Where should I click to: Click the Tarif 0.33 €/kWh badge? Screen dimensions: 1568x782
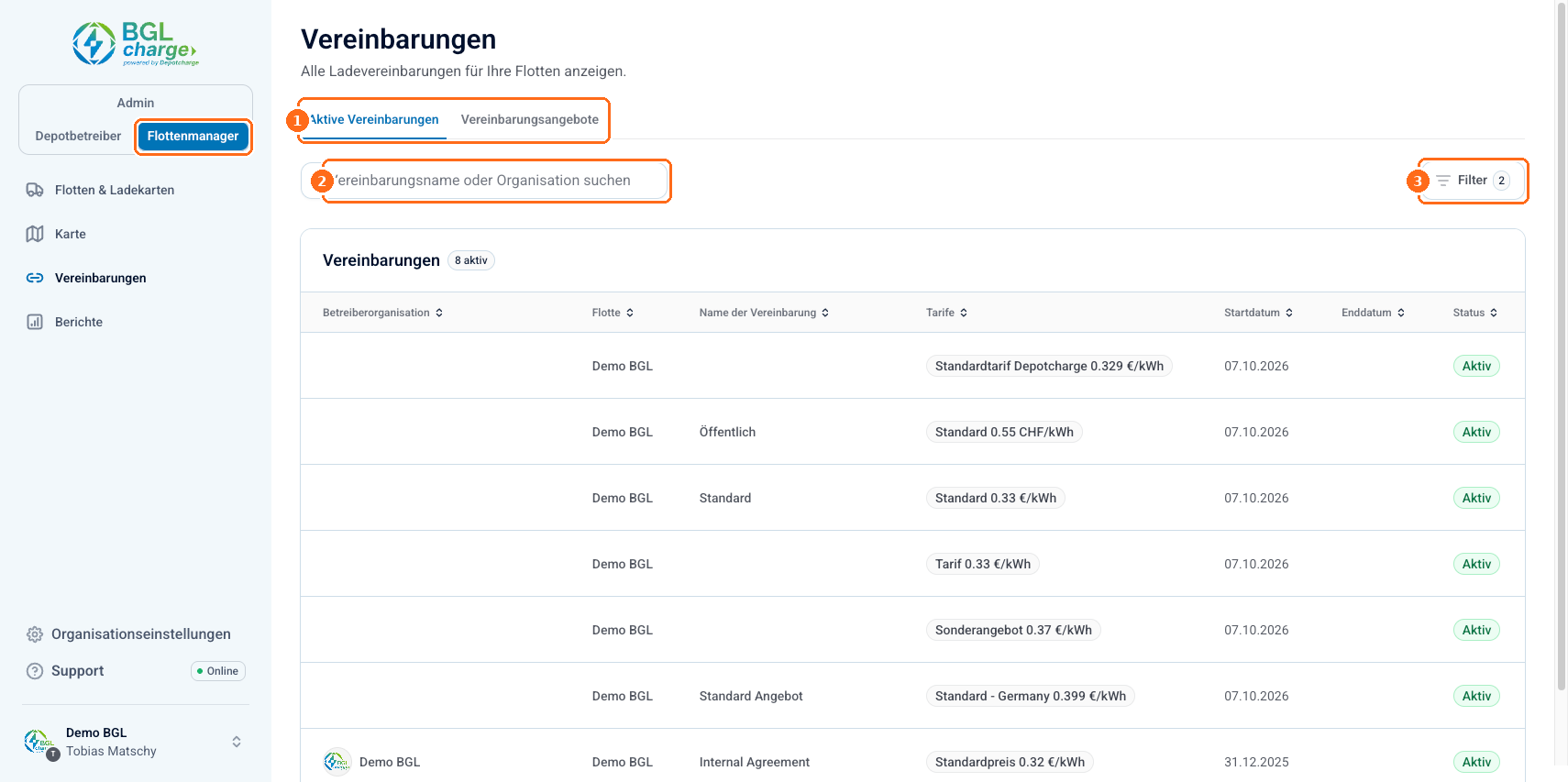point(983,564)
